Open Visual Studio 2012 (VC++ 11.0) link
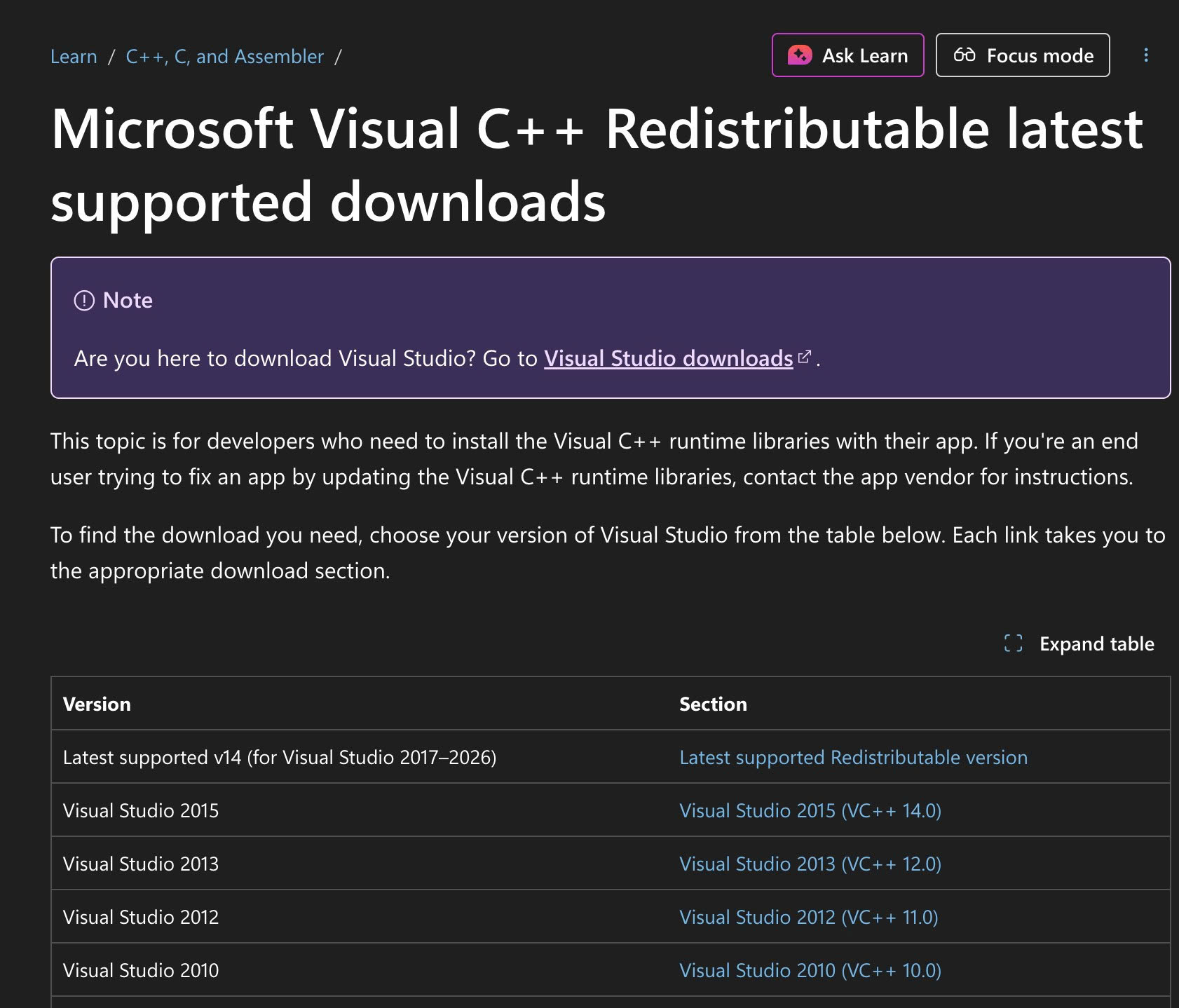The image size is (1179, 1008). 809,917
